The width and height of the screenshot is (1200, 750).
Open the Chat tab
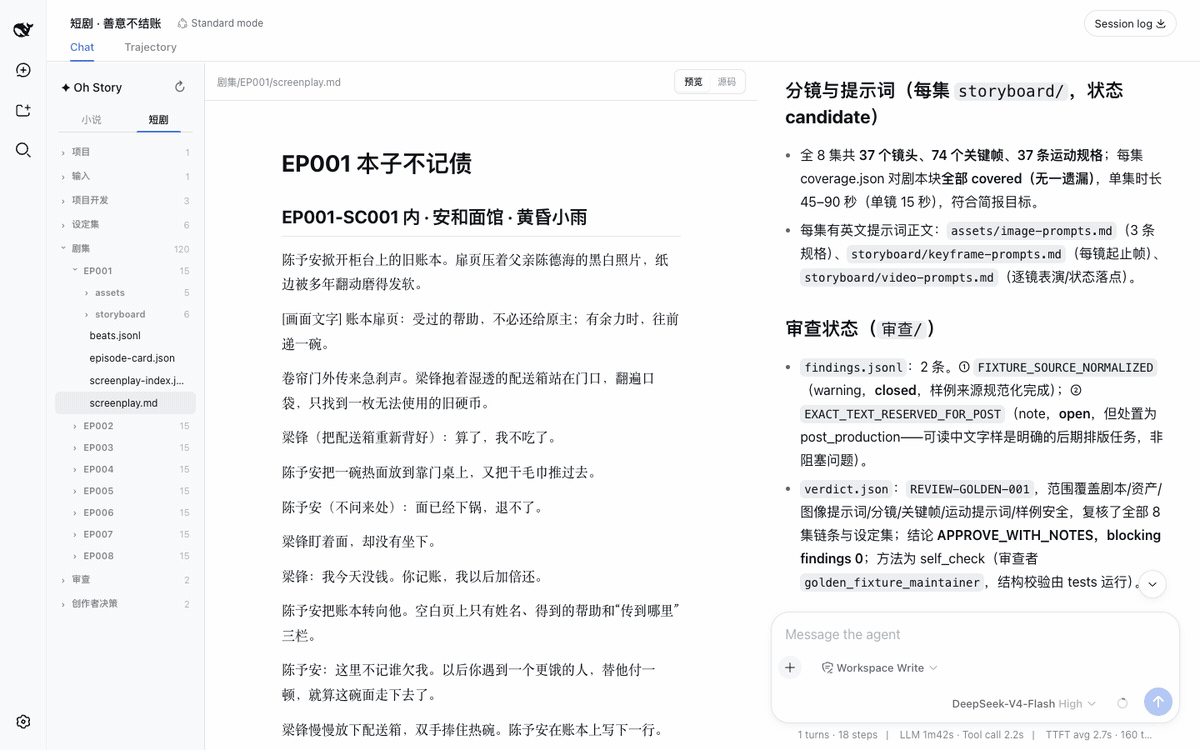[82, 47]
